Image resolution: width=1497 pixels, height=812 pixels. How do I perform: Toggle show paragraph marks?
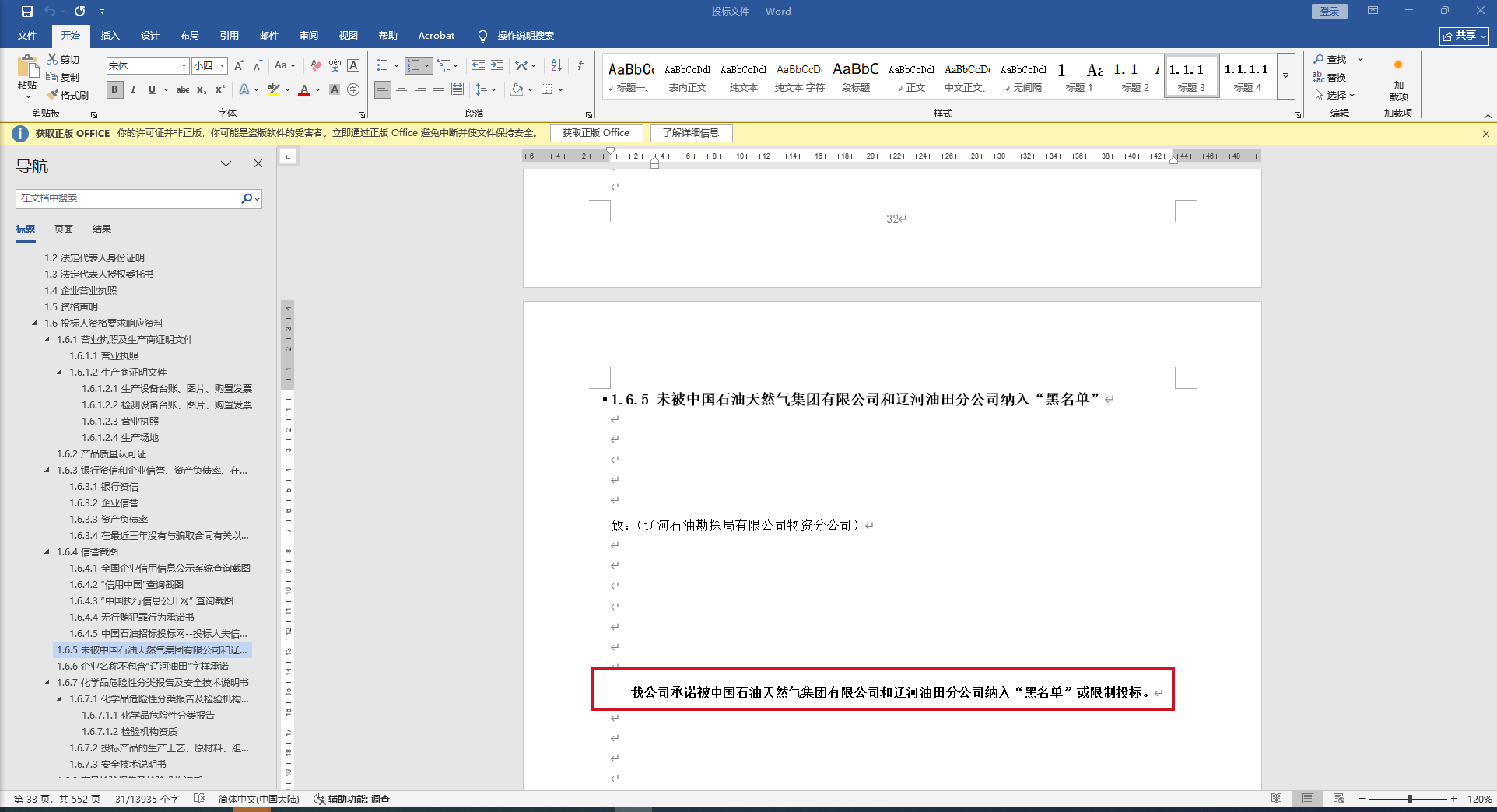580,65
